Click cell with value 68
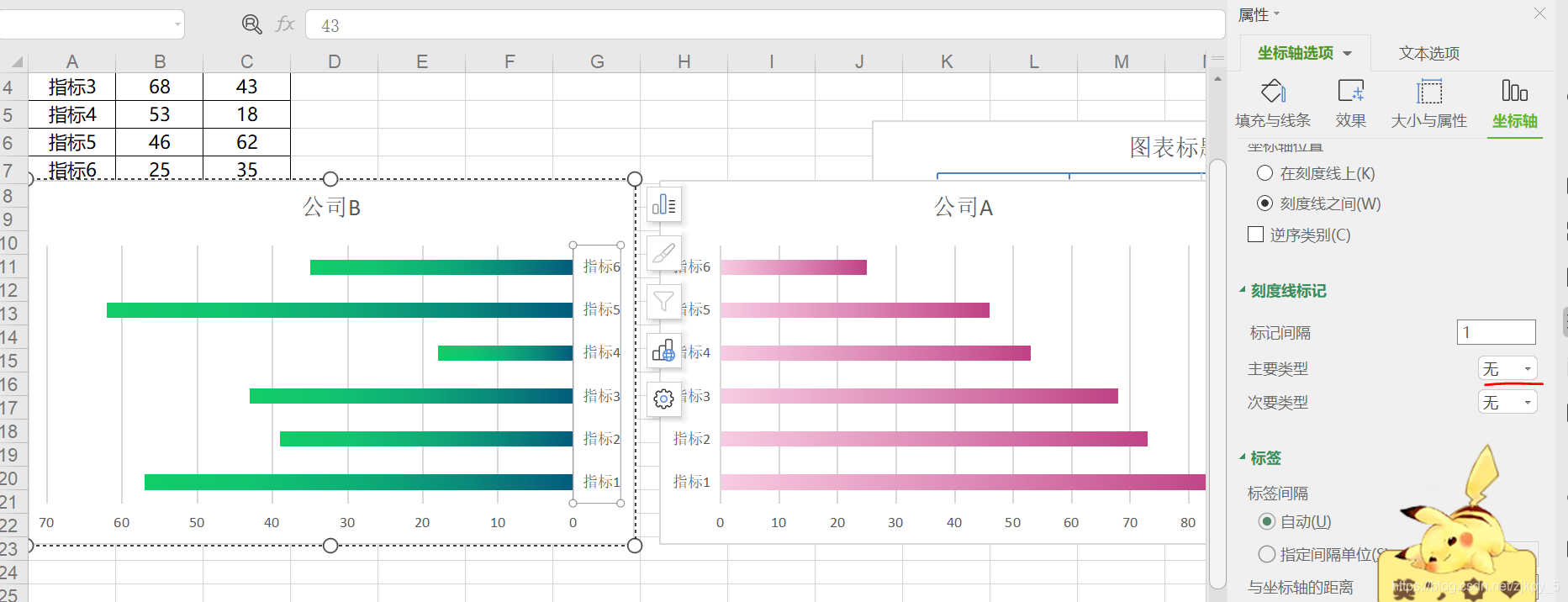The image size is (1568, 602). (x=160, y=87)
